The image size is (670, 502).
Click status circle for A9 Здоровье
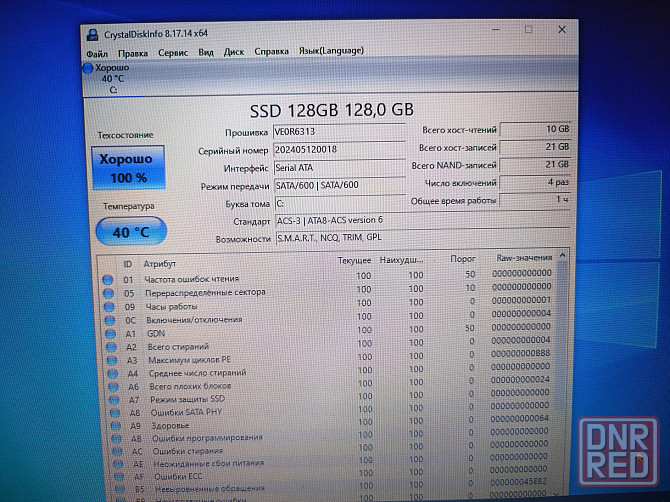[x=116, y=426]
